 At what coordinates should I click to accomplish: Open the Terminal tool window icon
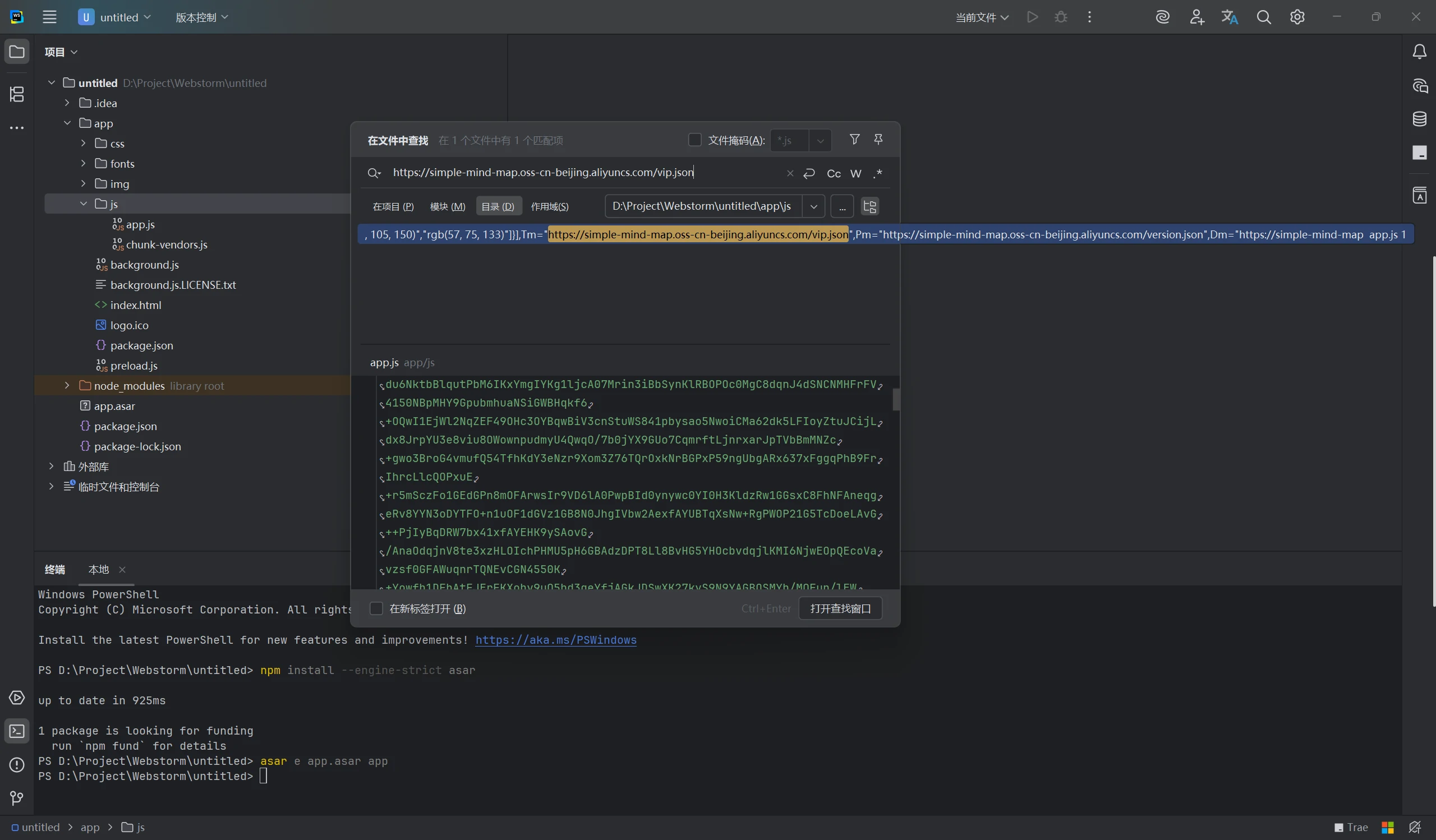(16, 731)
